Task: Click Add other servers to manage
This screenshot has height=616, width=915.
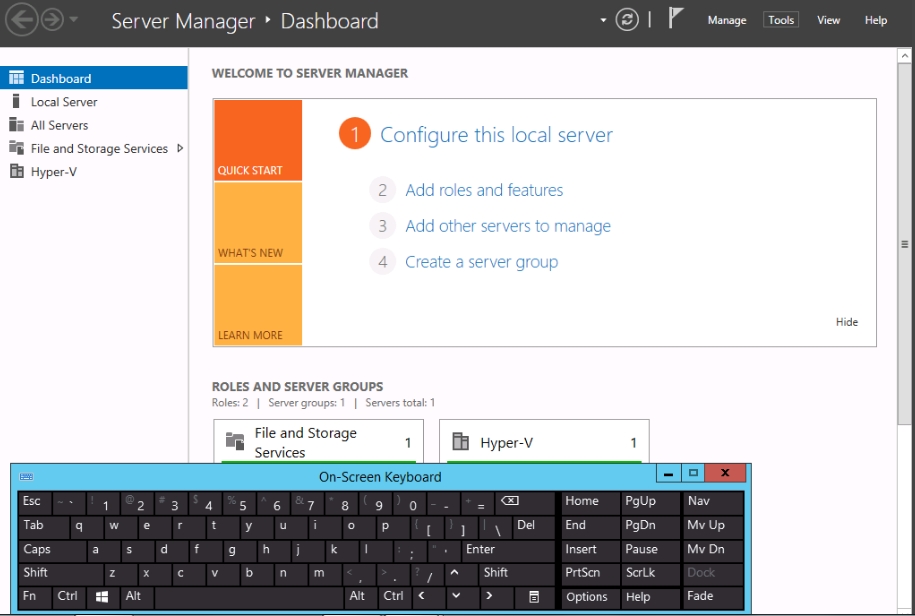Action: [508, 226]
